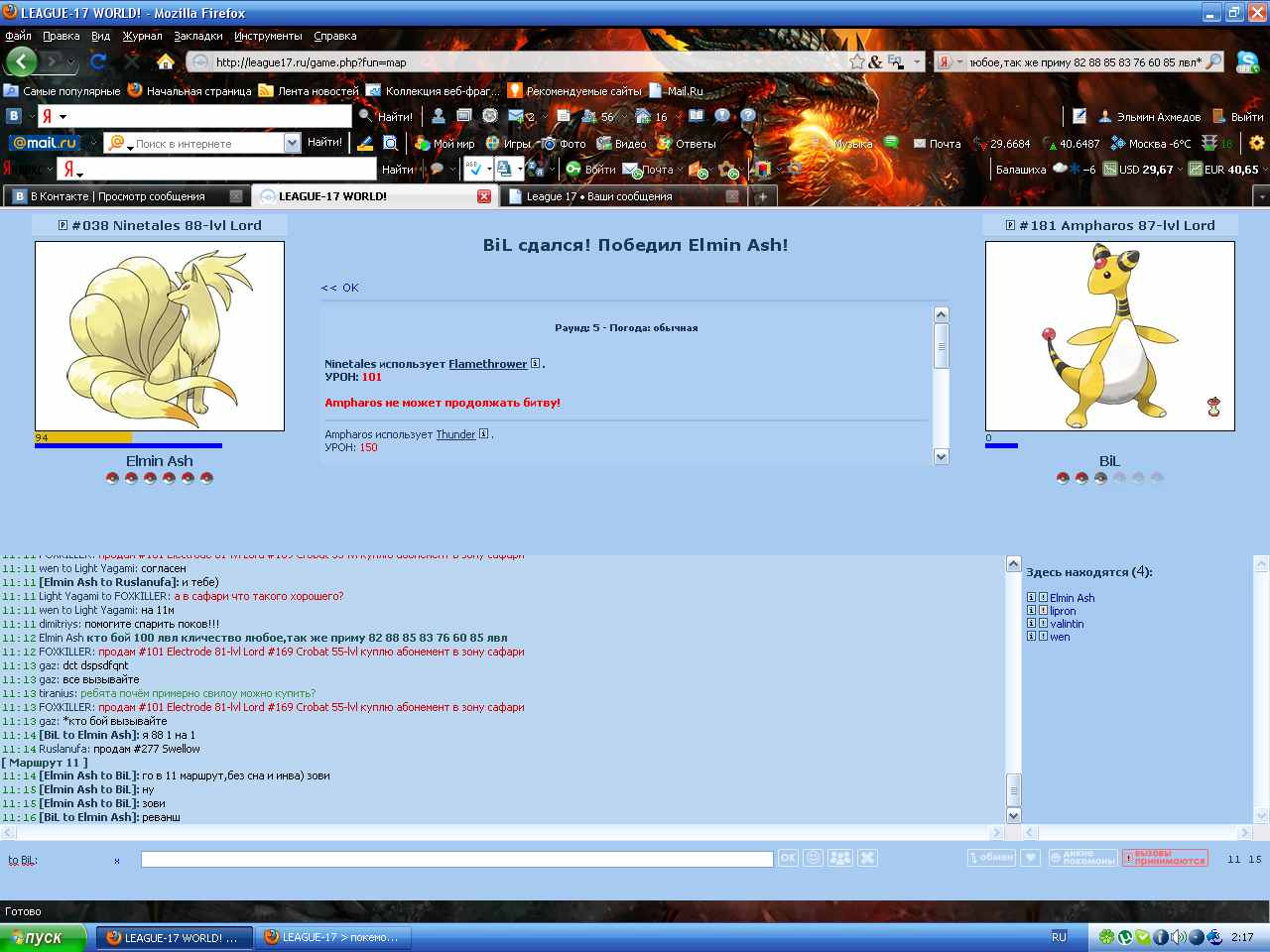Image resolution: width=1270 pixels, height=952 pixels.
Task: Open the info icon beside Thunder
Action: coord(484,433)
